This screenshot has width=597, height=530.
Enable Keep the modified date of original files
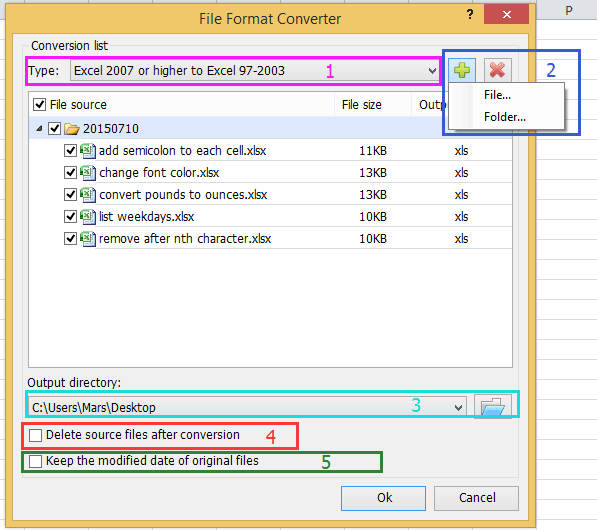(x=35, y=461)
